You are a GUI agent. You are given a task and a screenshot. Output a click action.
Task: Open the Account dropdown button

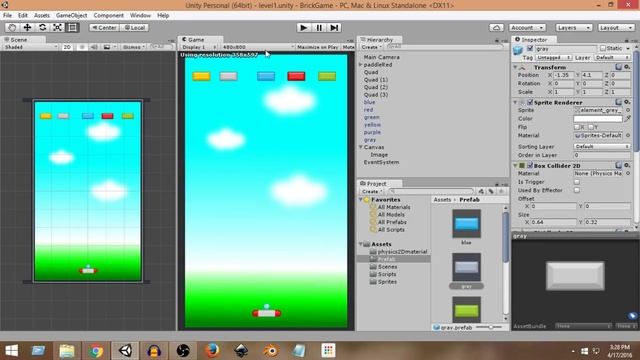(x=527, y=27)
